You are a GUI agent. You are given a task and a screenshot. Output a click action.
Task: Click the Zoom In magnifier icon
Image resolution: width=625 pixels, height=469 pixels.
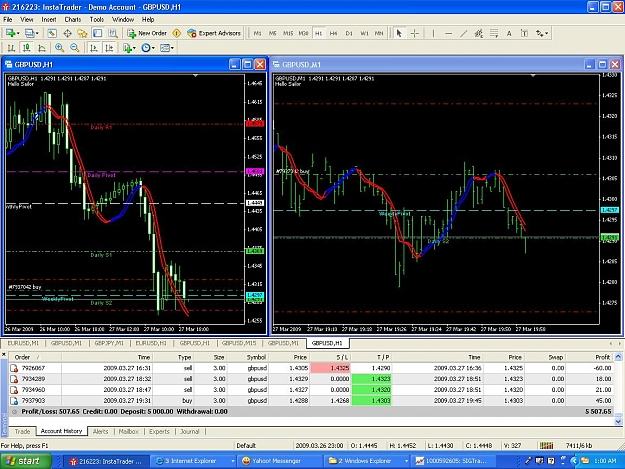(59, 48)
